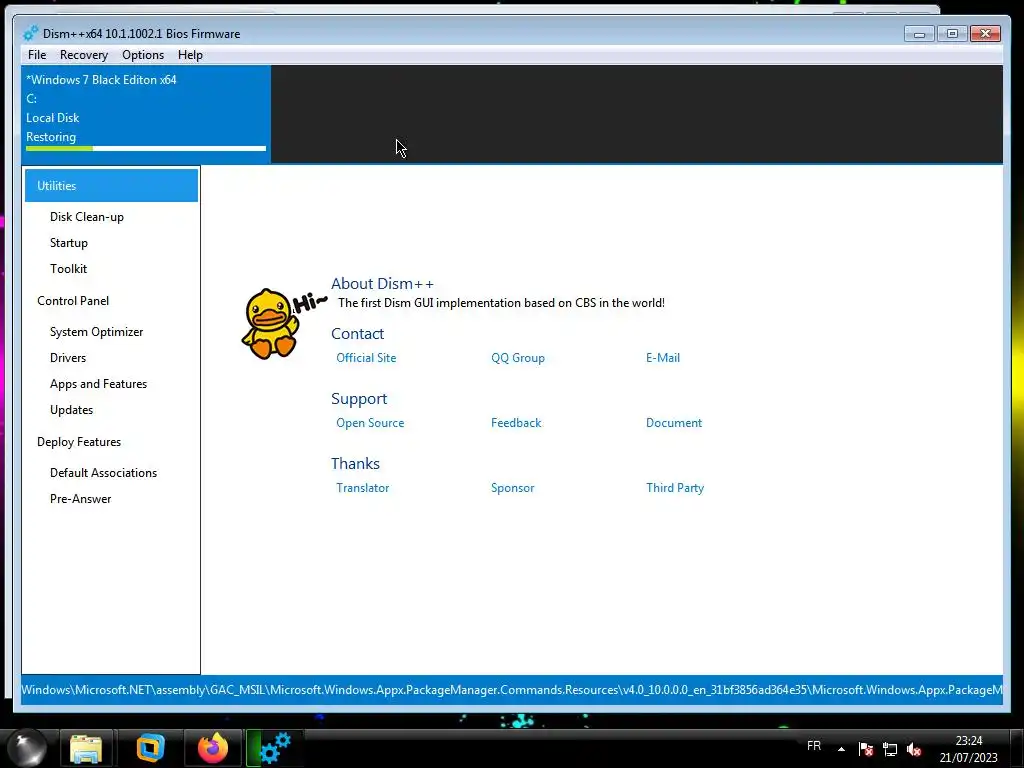Click the Restoring progress bar
Viewport: 1024px width, 768px height.
point(146,149)
